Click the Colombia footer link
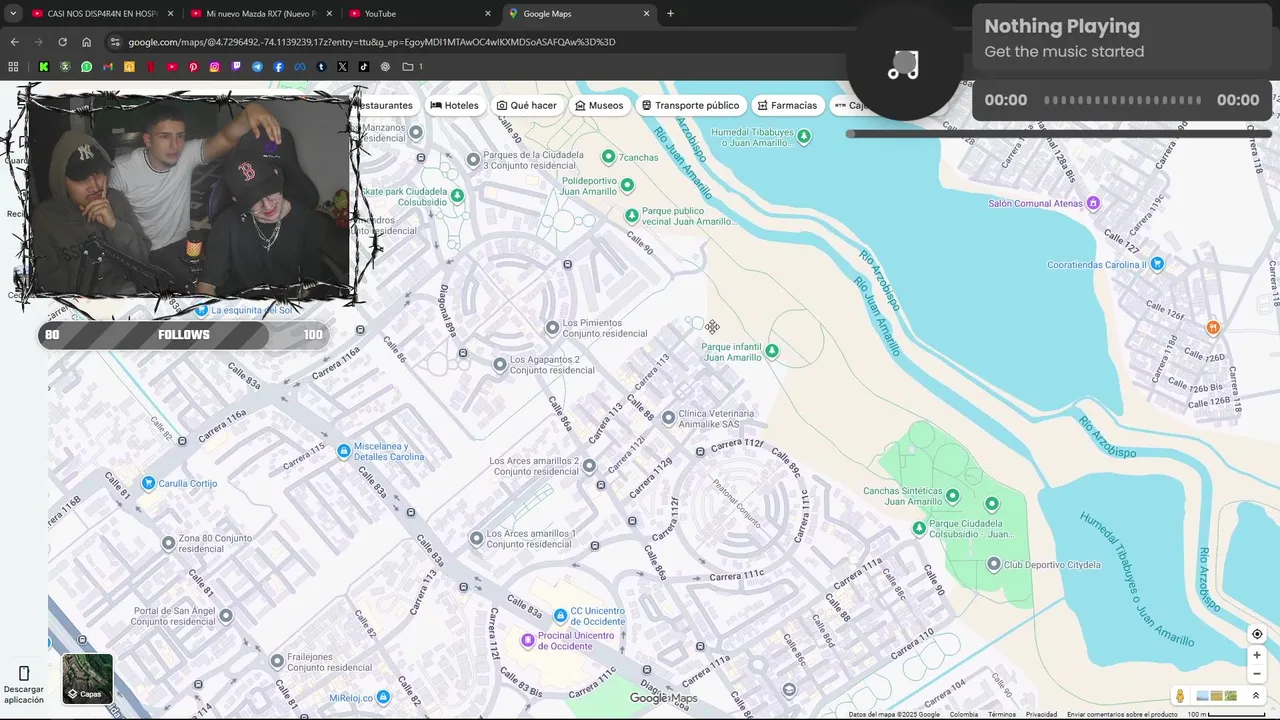 [964, 714]
